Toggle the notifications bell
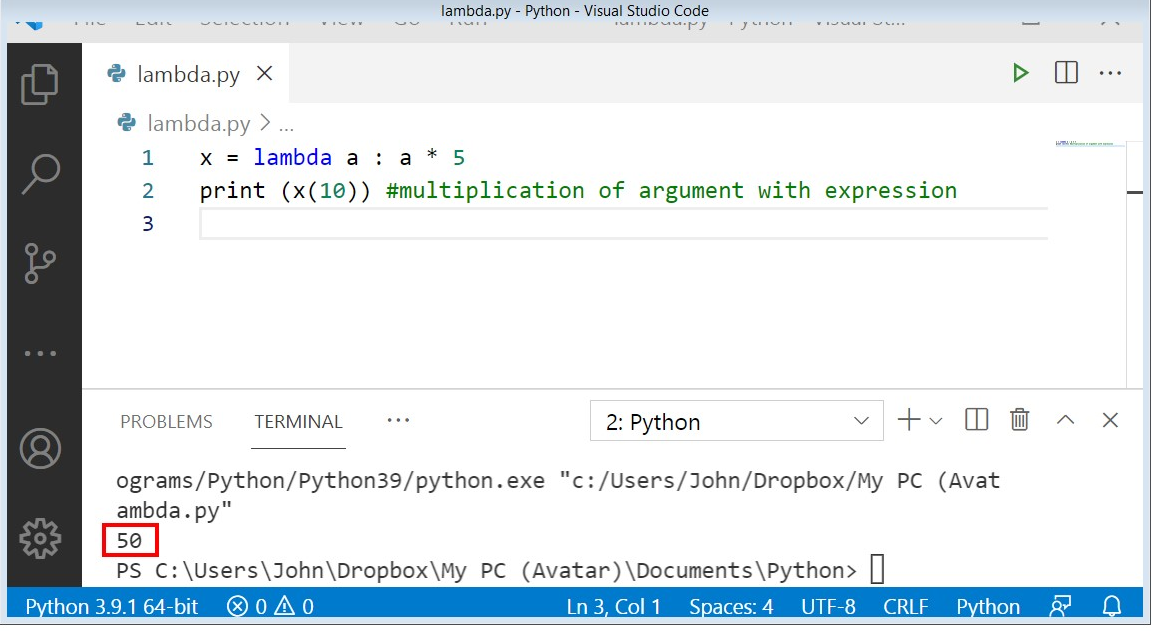This screenshot has height=631, width=1154. pyautogui.click(x=1110, y=606)
